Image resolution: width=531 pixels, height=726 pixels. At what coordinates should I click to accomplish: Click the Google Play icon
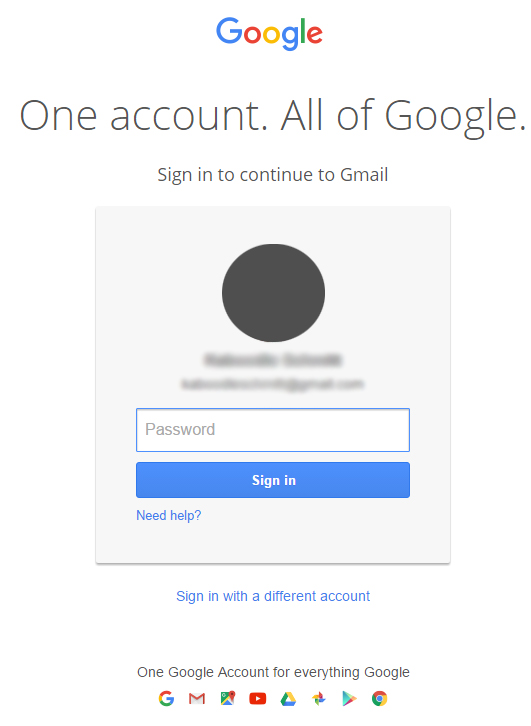(349, 699)
